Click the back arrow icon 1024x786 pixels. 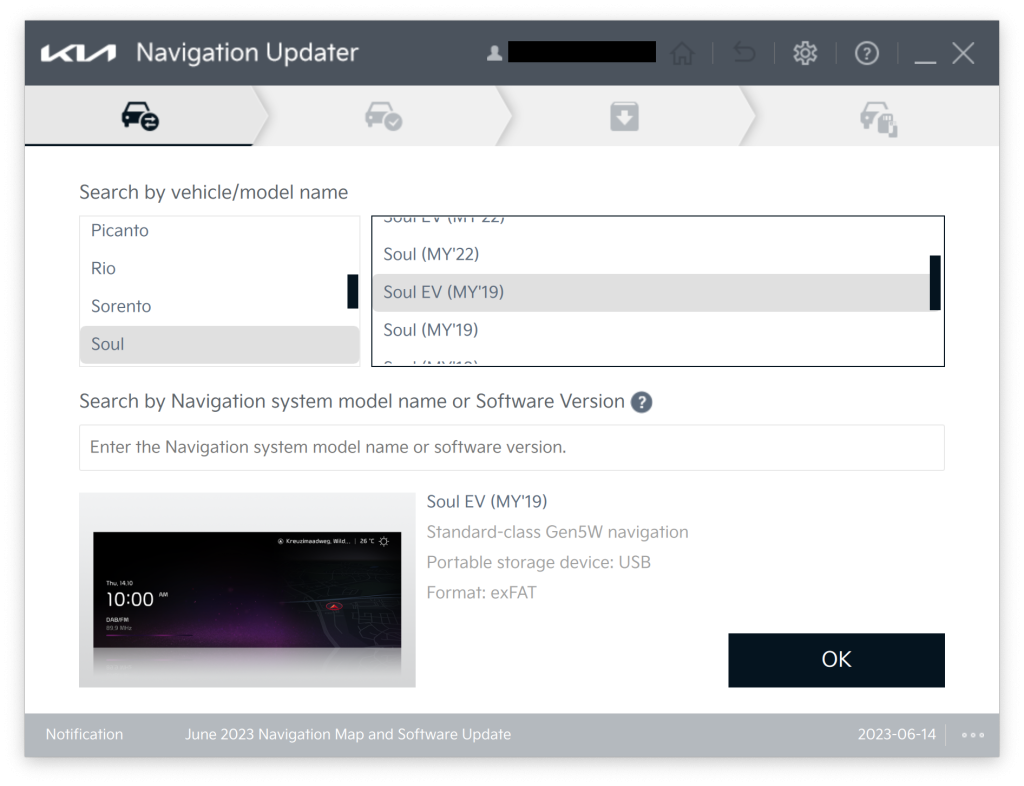click(x=744, y=52)
